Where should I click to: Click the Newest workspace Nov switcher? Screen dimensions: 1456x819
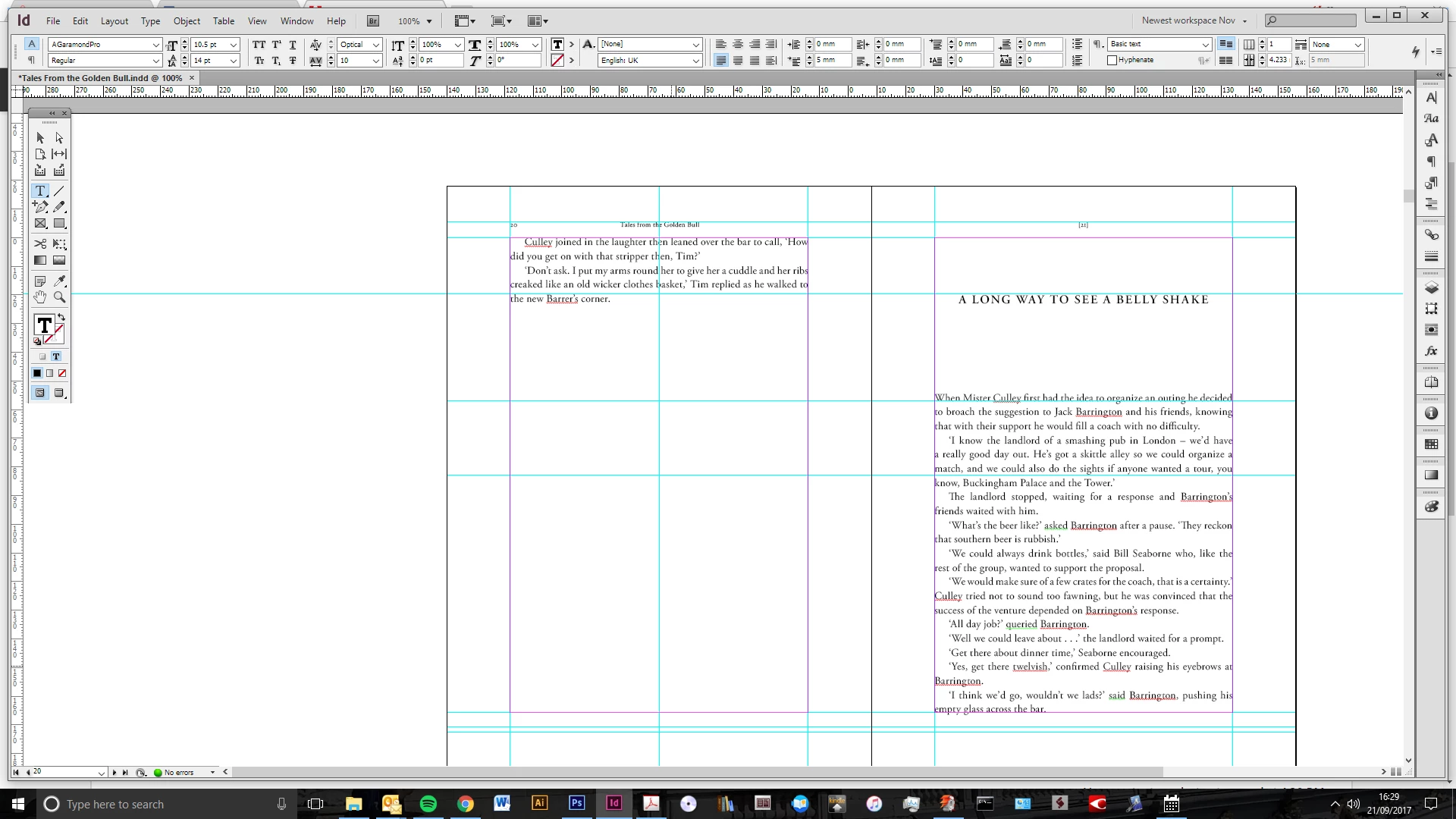point(1194,20)
